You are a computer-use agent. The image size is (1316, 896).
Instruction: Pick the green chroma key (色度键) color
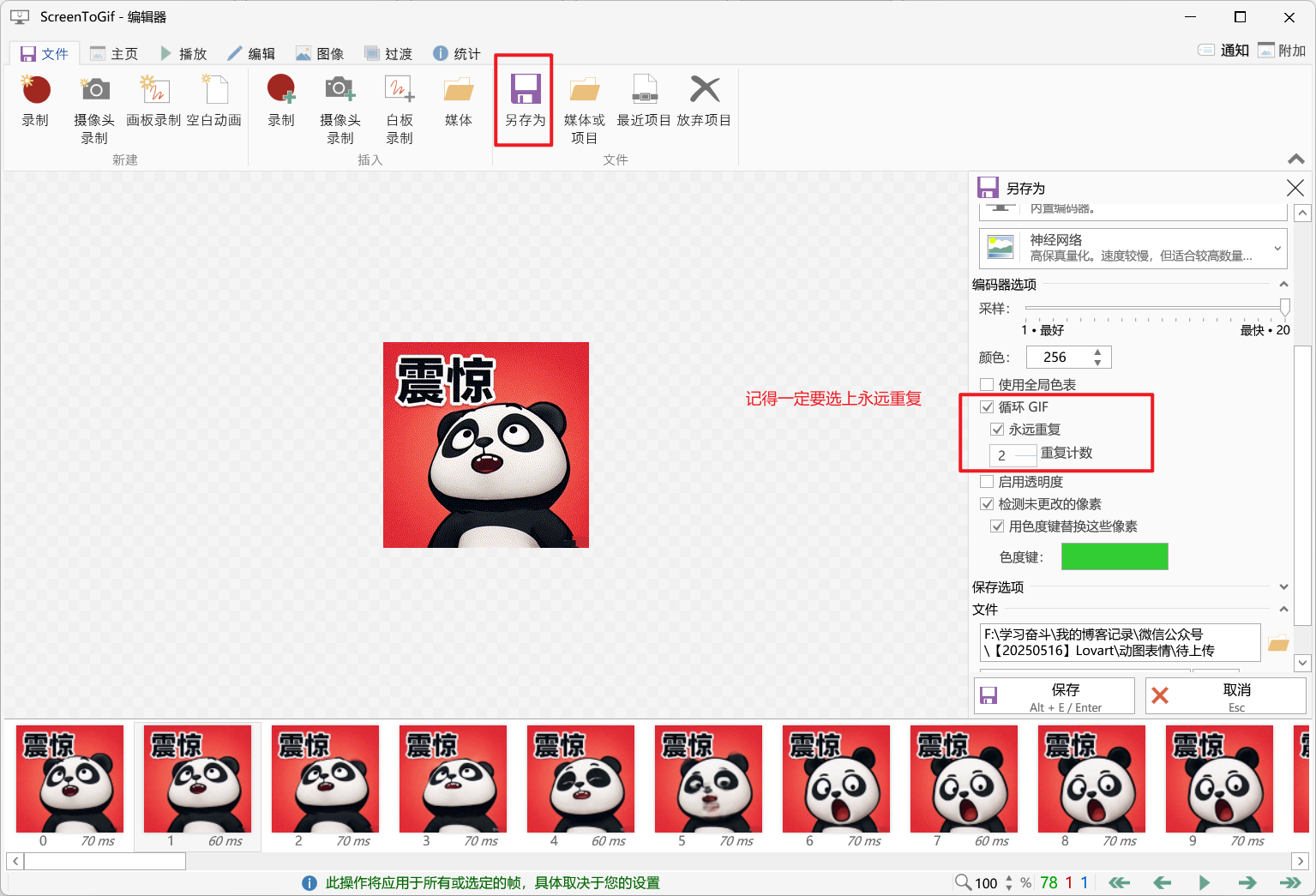1115,556
